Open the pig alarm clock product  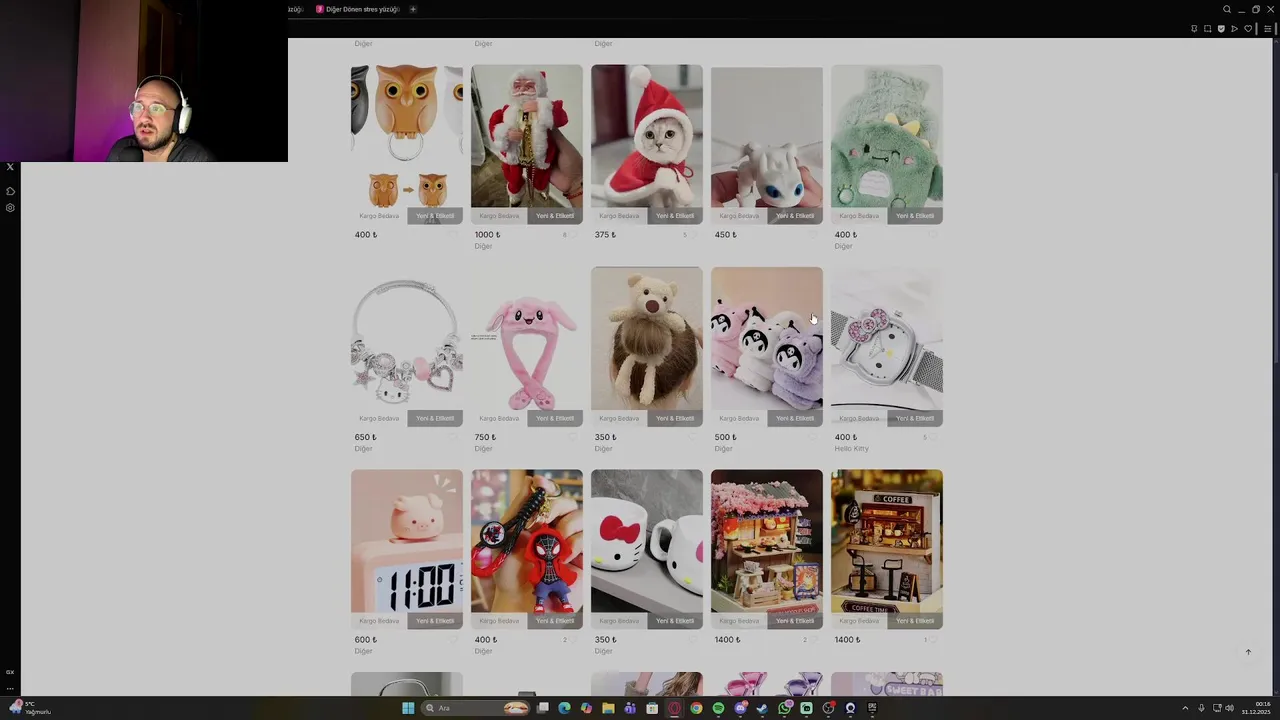(407, 549)
